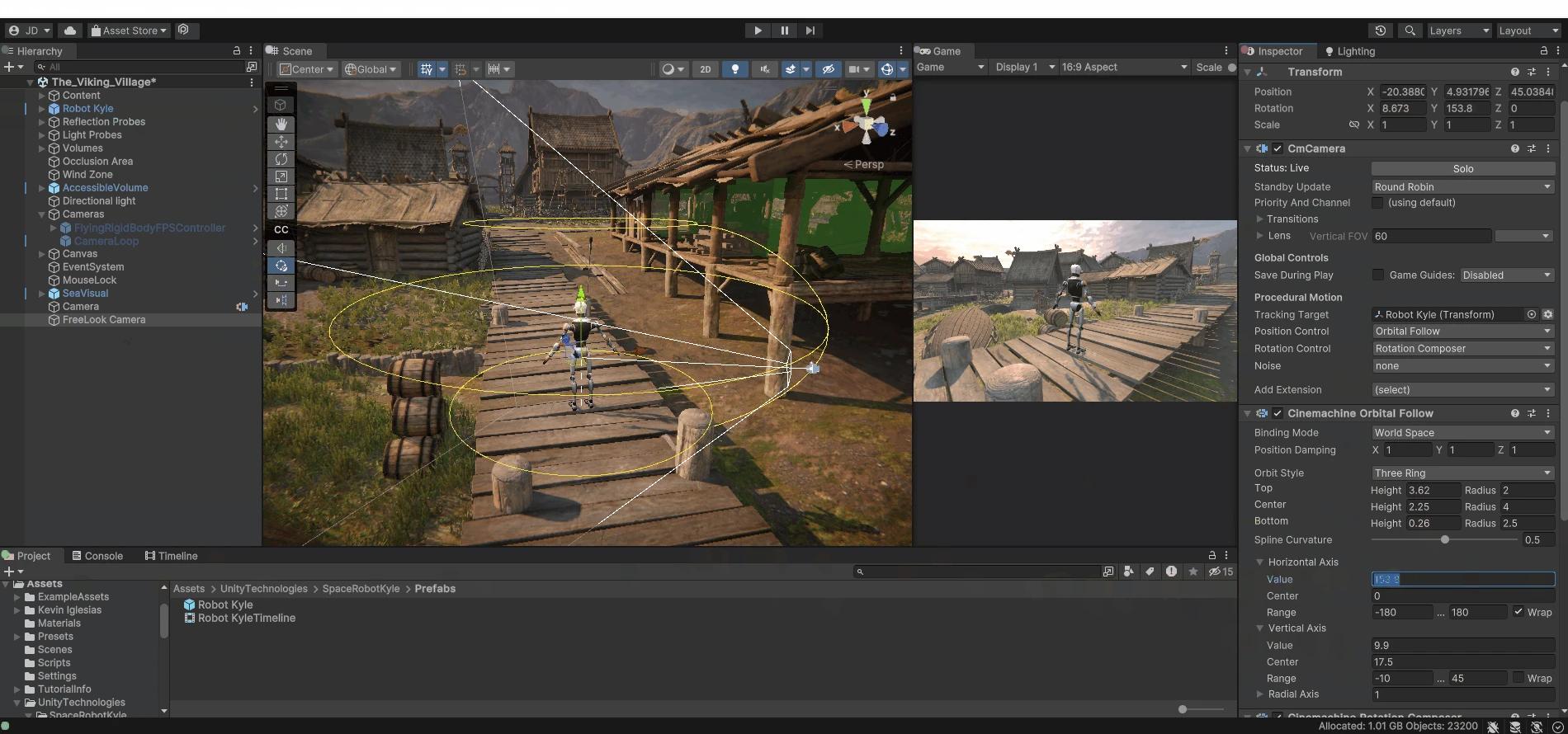1568x734 pixels.
Task: Click the Pause button
Action: [x=784, y=31]
